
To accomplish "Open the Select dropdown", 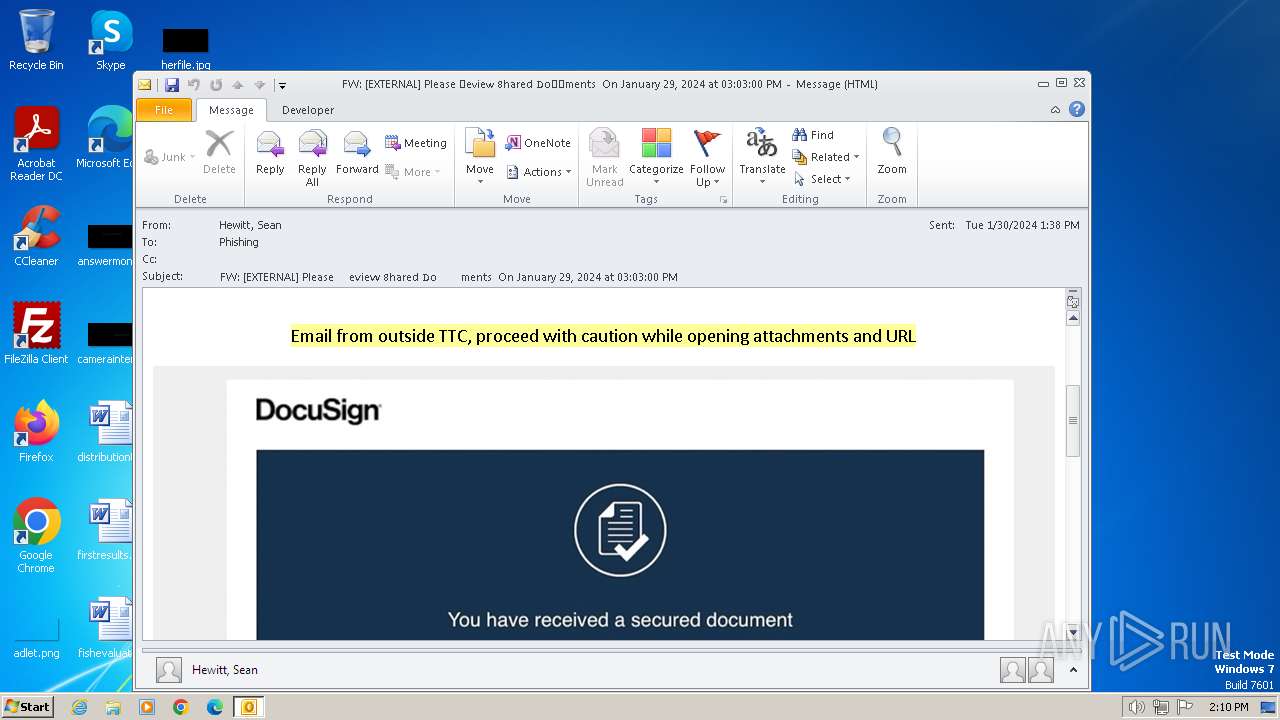I will click(822, 179).
